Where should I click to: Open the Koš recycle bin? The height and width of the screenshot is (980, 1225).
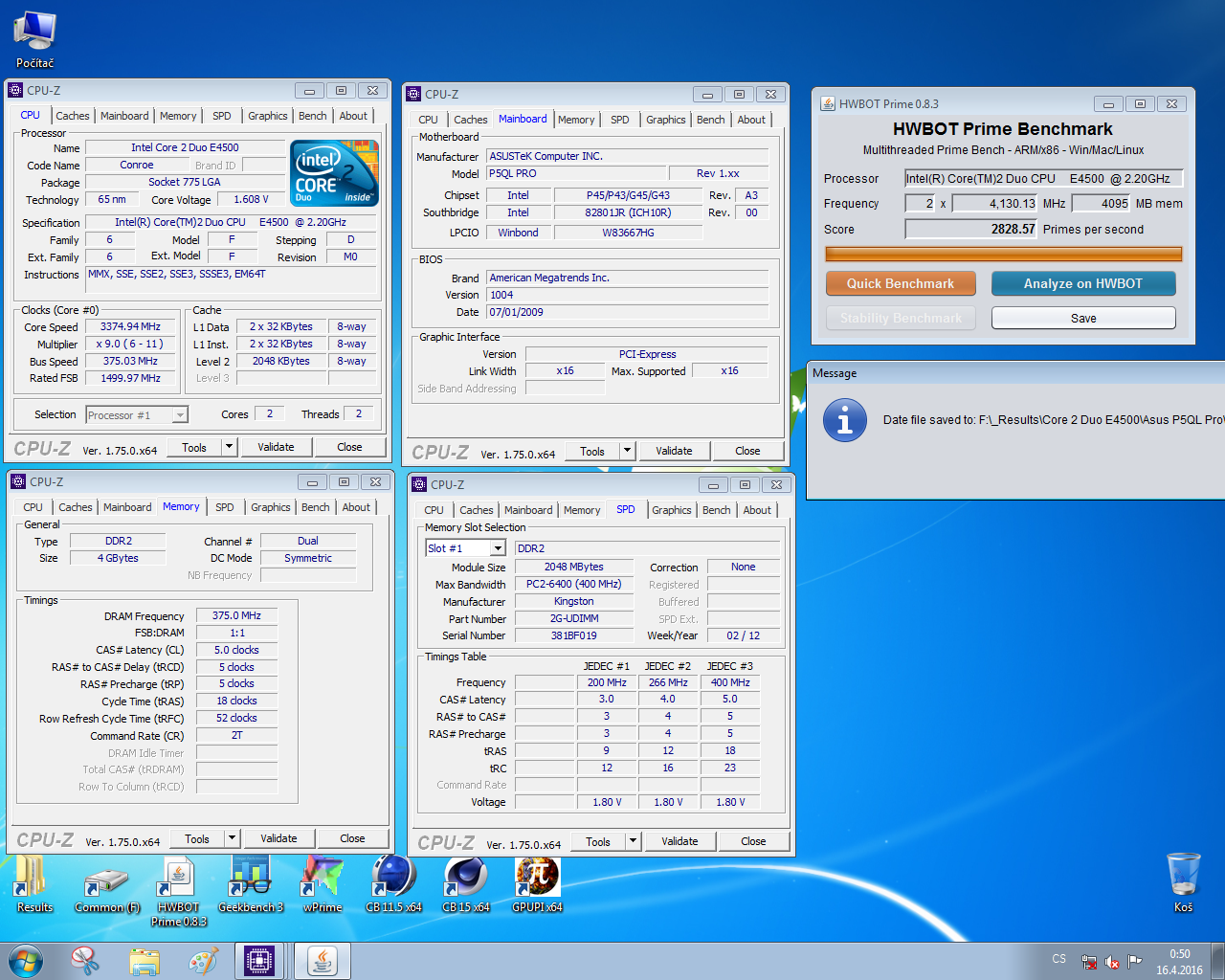click(x=1184, y=882)
